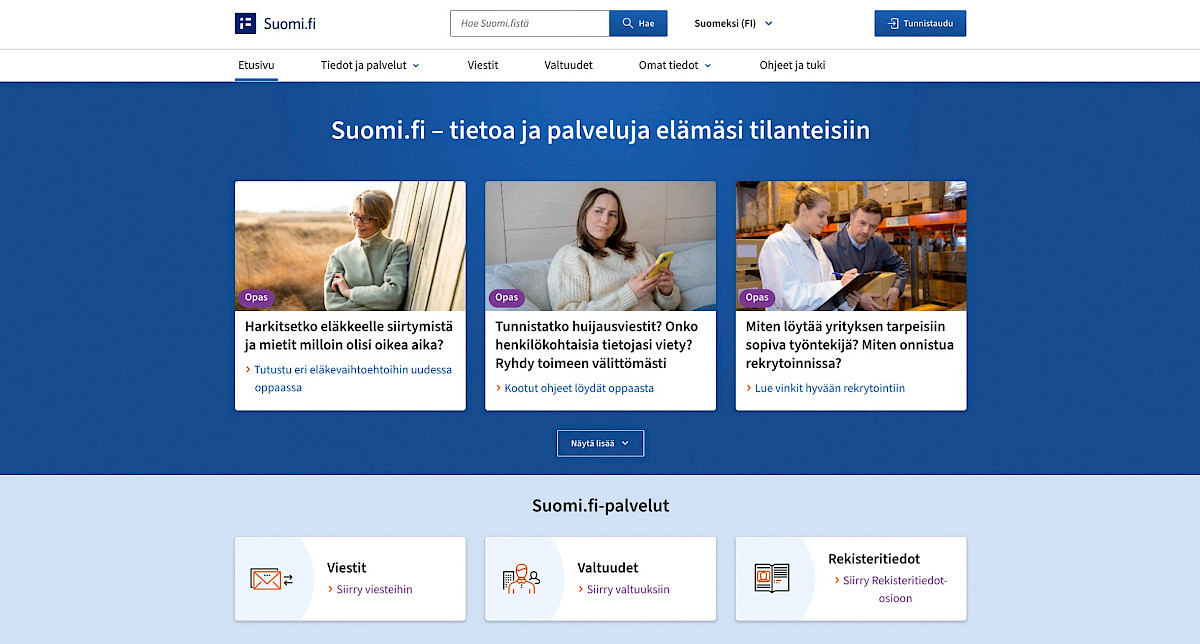This screenshot has width=1200, height=644.
Task: Expand the Omat tiedot menu
Action: (x=675, y=65)
